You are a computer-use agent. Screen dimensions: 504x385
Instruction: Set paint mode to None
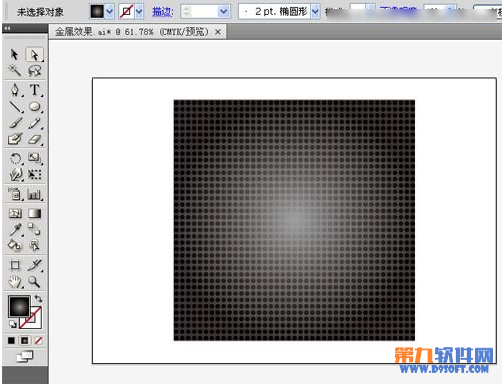(x=38, y=341)
